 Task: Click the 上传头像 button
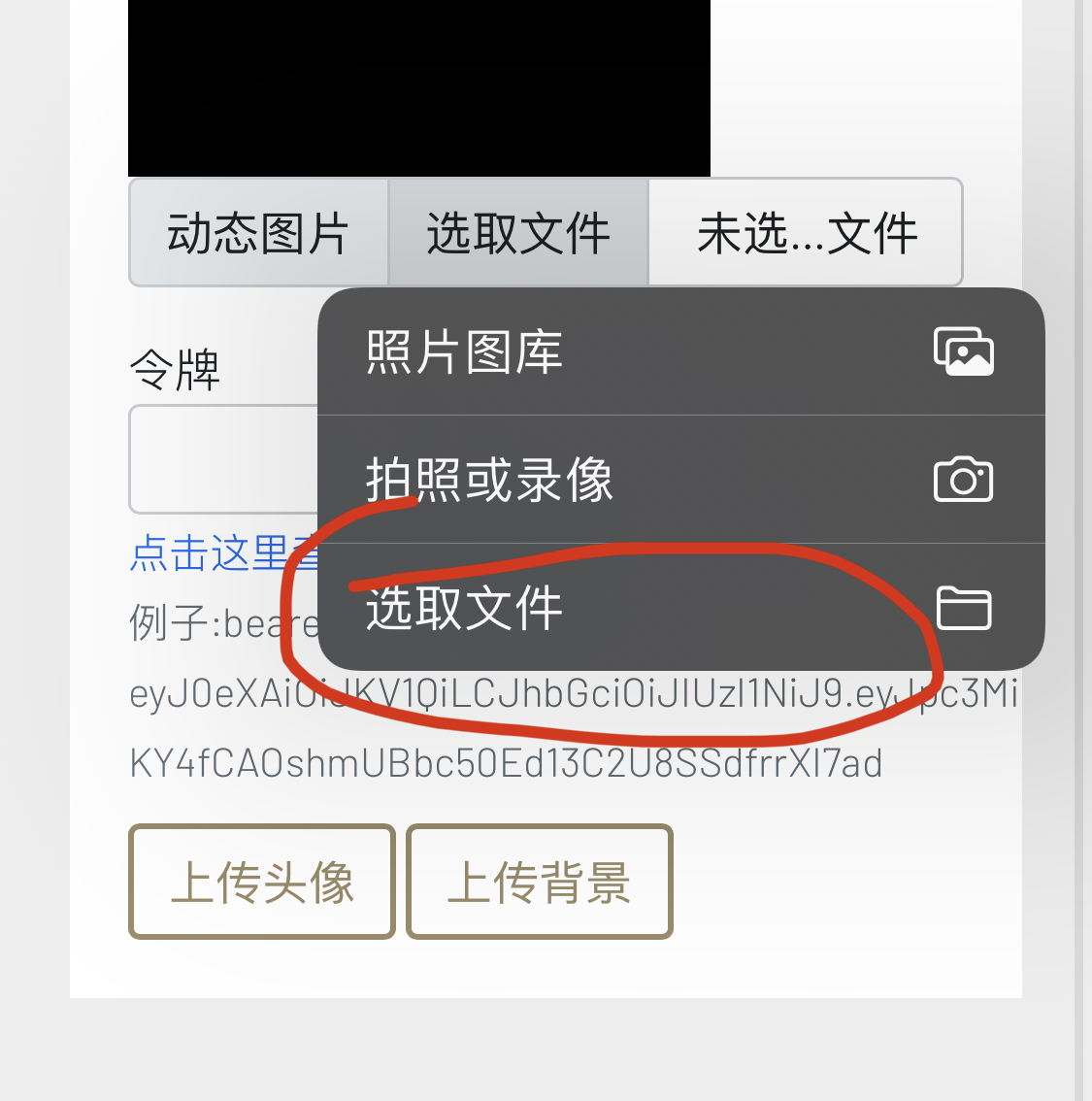pos(262,882)
